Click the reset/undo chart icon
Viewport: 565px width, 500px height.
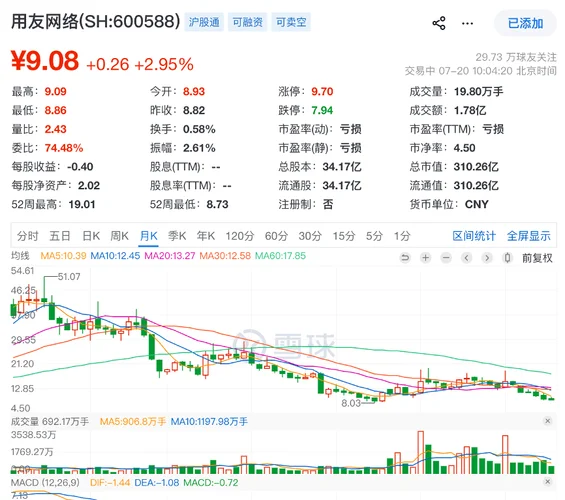click(405, 258)
